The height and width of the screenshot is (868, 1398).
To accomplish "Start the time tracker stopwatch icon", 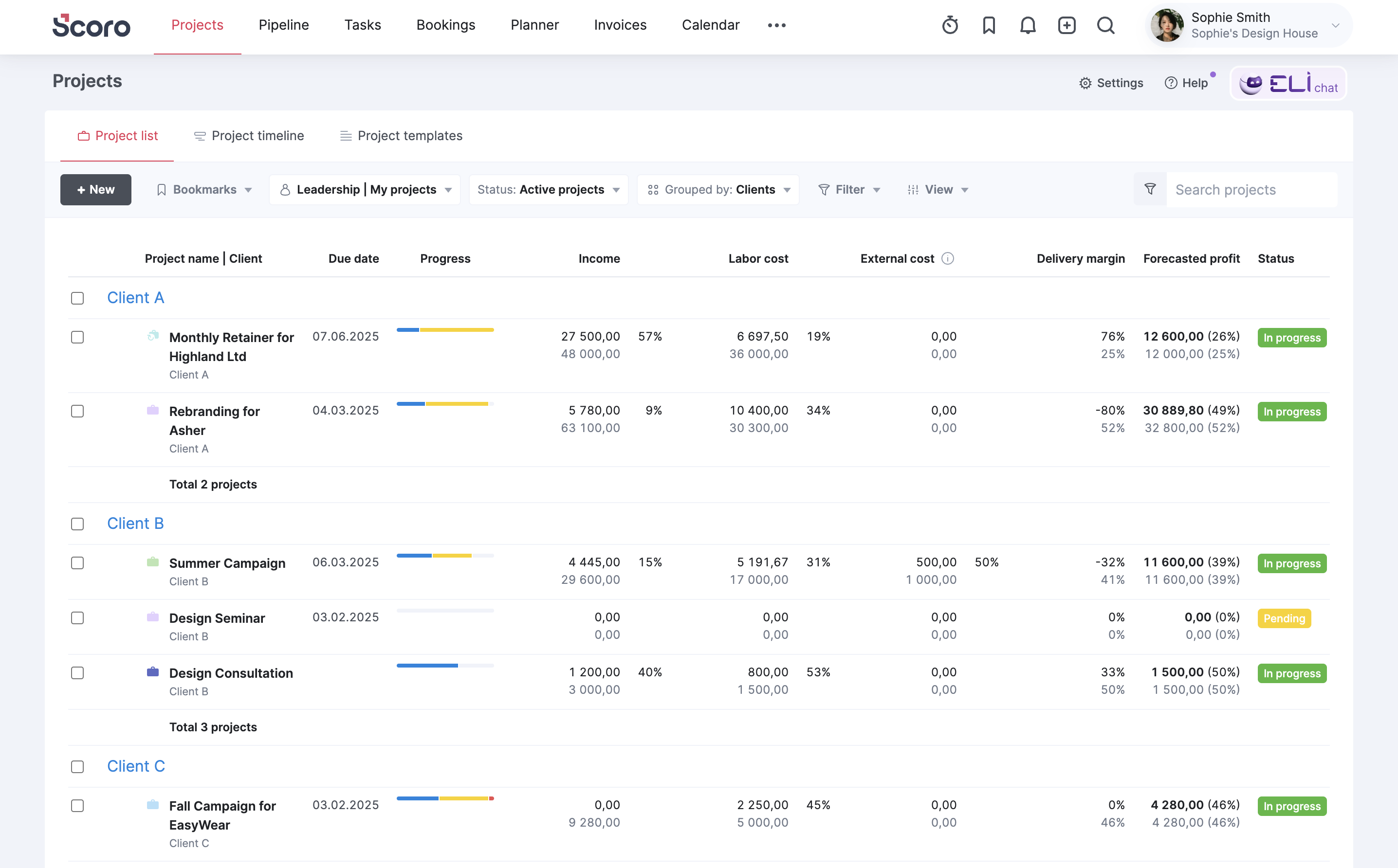I will pyautogui.click(x=949, y=25).
